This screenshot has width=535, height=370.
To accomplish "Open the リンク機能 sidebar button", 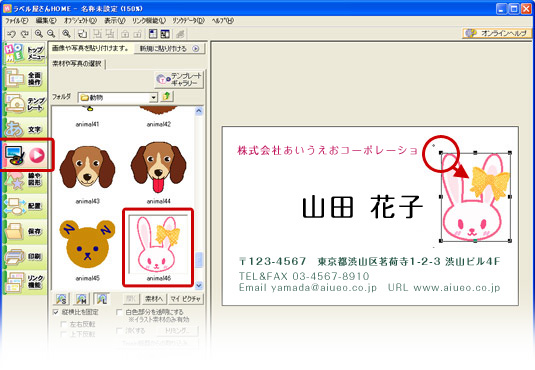I will (25, 282).
